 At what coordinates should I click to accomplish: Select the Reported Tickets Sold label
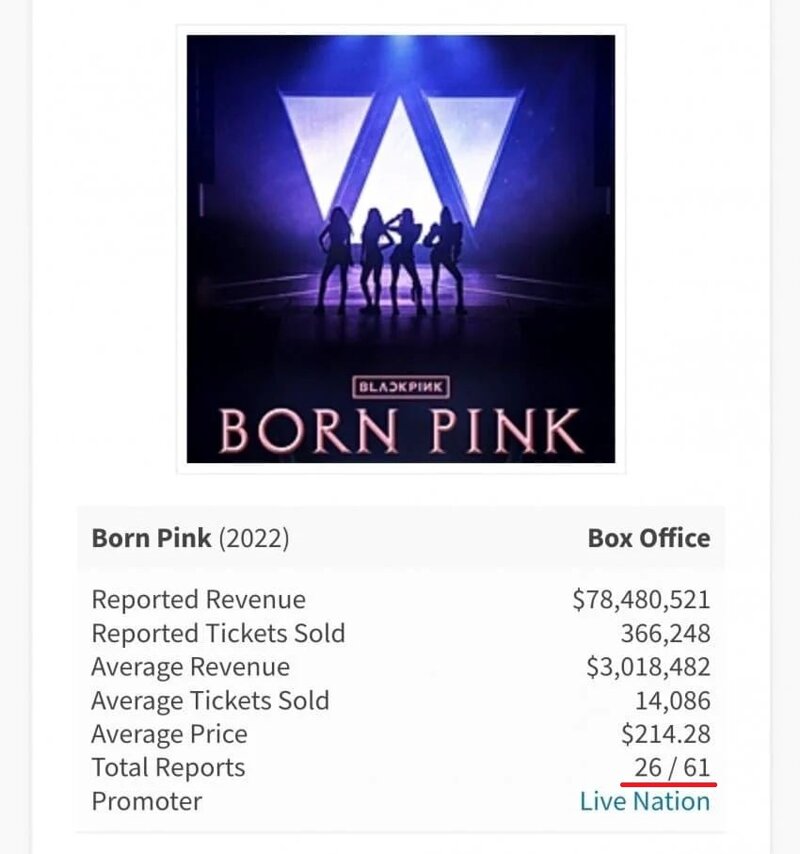(218, 634)
